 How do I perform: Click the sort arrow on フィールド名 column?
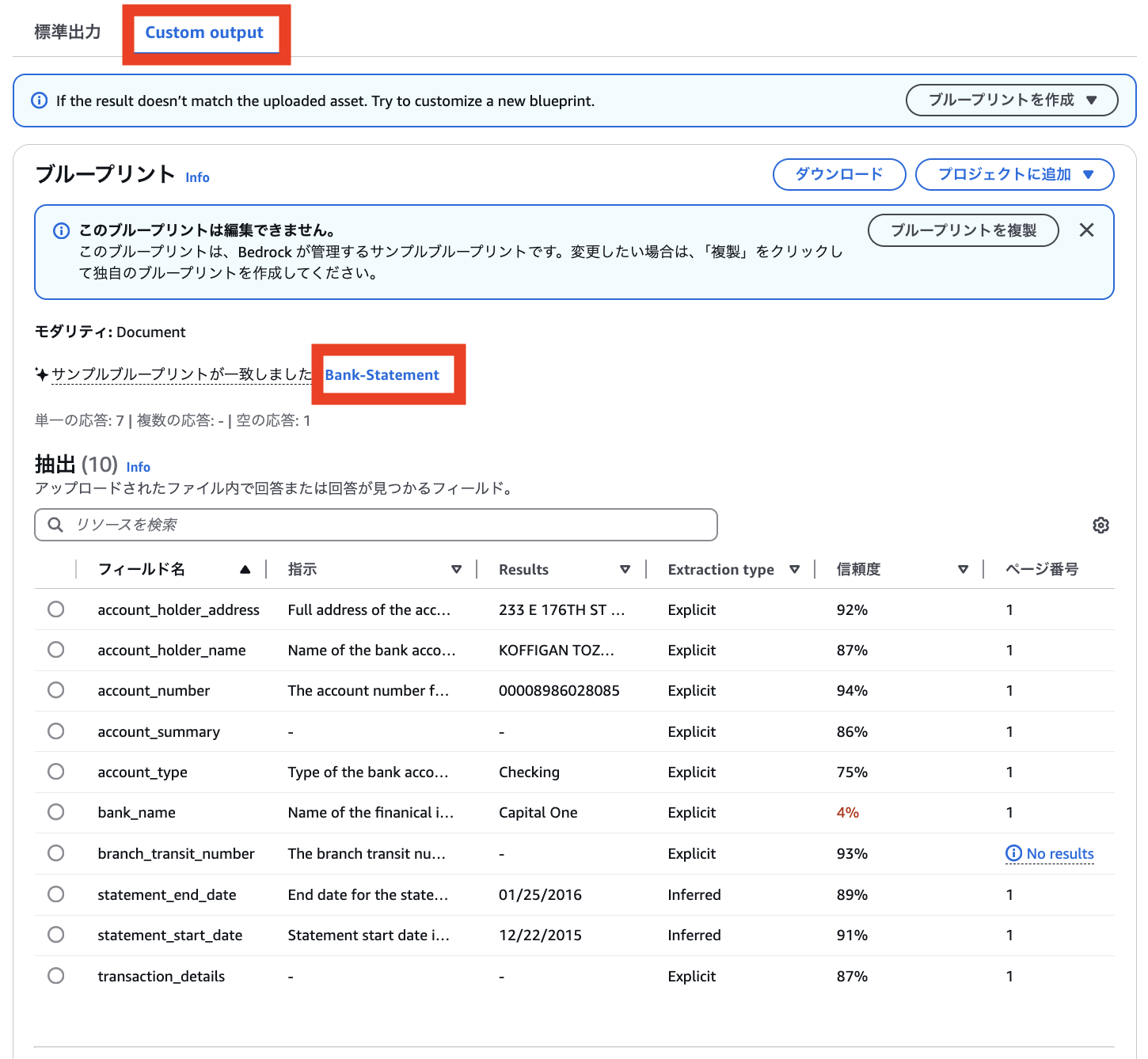[x=245, y=568]
